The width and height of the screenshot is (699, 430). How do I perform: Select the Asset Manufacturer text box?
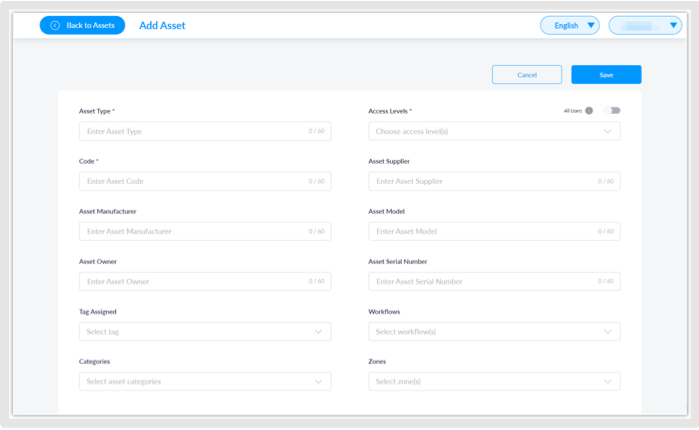(190, 231)
